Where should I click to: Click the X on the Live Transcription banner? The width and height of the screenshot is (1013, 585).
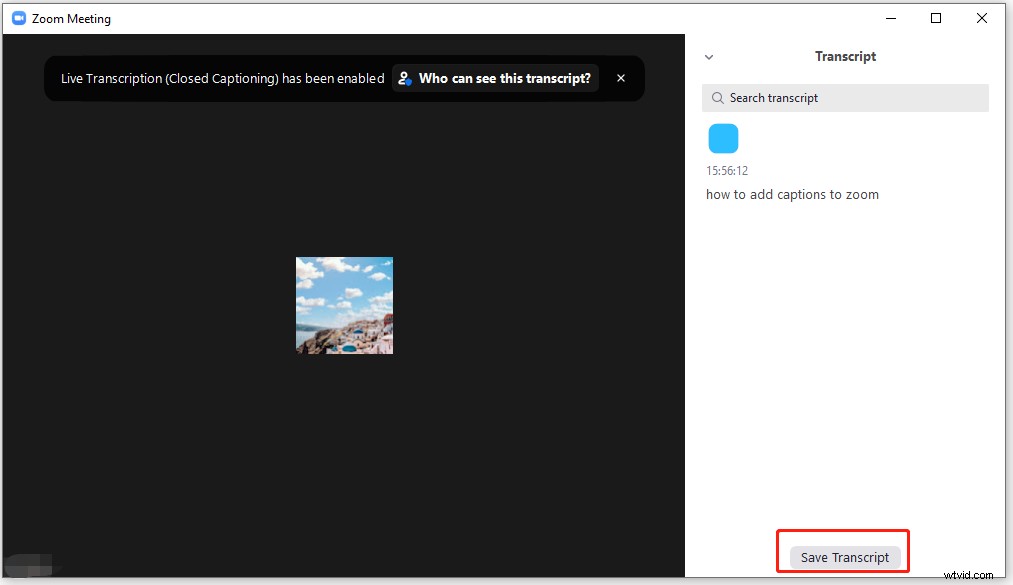point(621,78)
